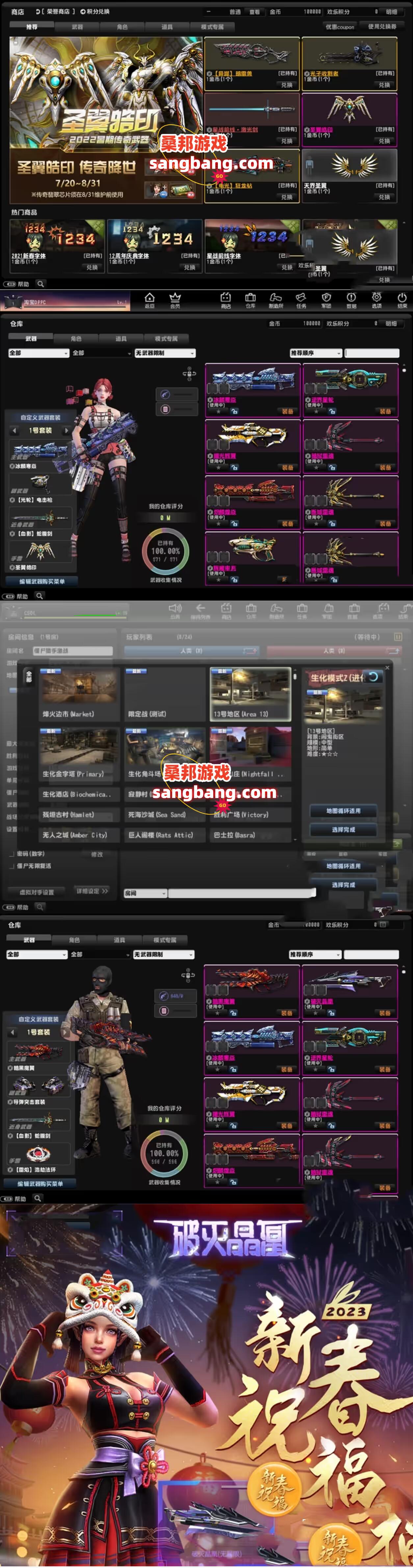Click the magnifier beside 帮助 under red-haired character
Viewport: 413px width, 1568px height.
tap(39, 596)
